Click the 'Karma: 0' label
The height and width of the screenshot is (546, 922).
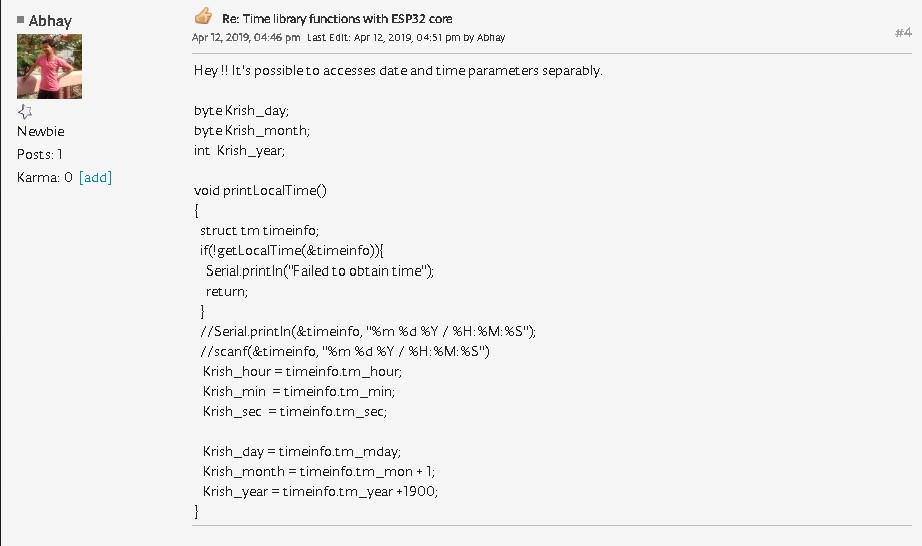point(45,177)
